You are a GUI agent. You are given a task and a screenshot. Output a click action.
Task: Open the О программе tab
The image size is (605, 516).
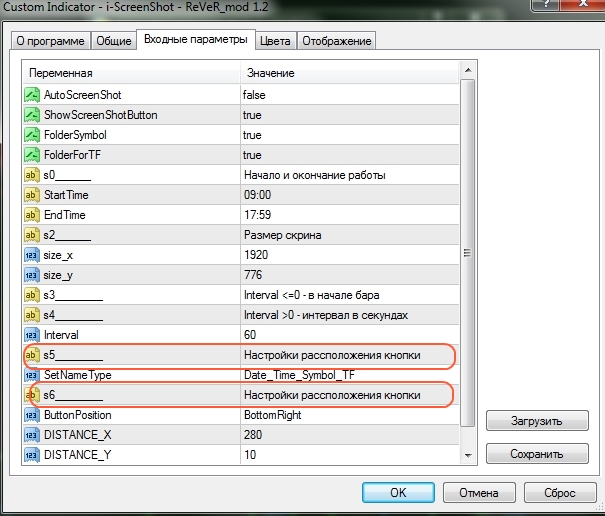pyautogui.click(x=51, y=41)
